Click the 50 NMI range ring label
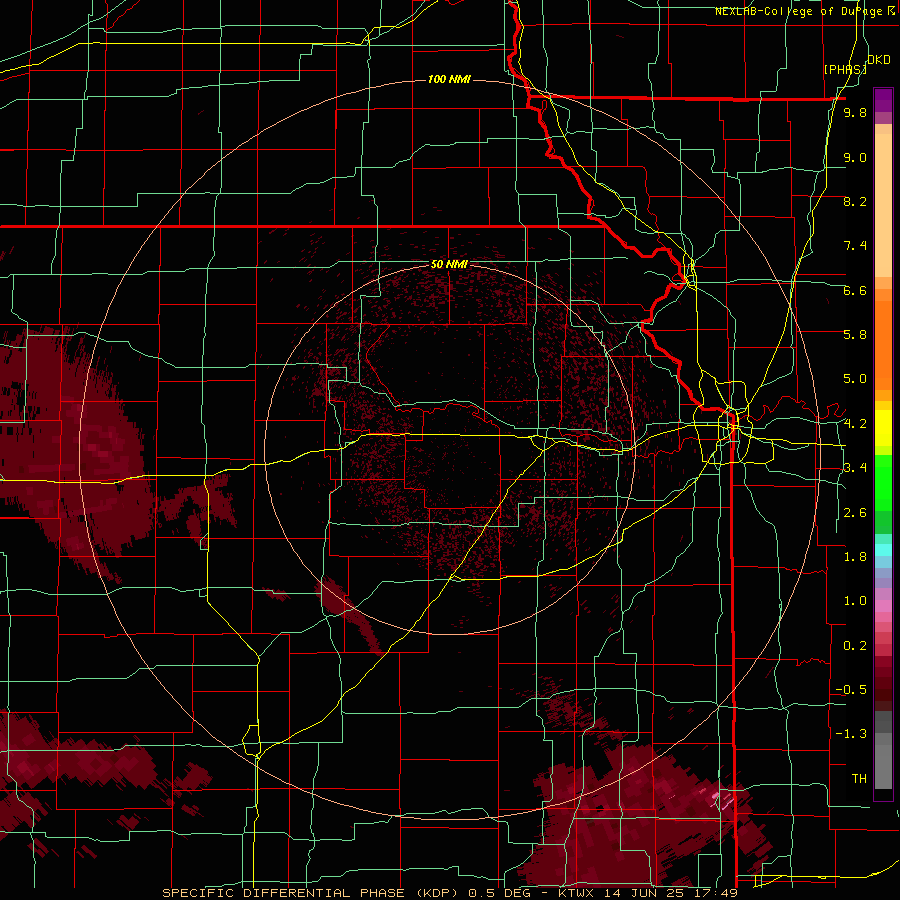 click(x=449, y=265)
